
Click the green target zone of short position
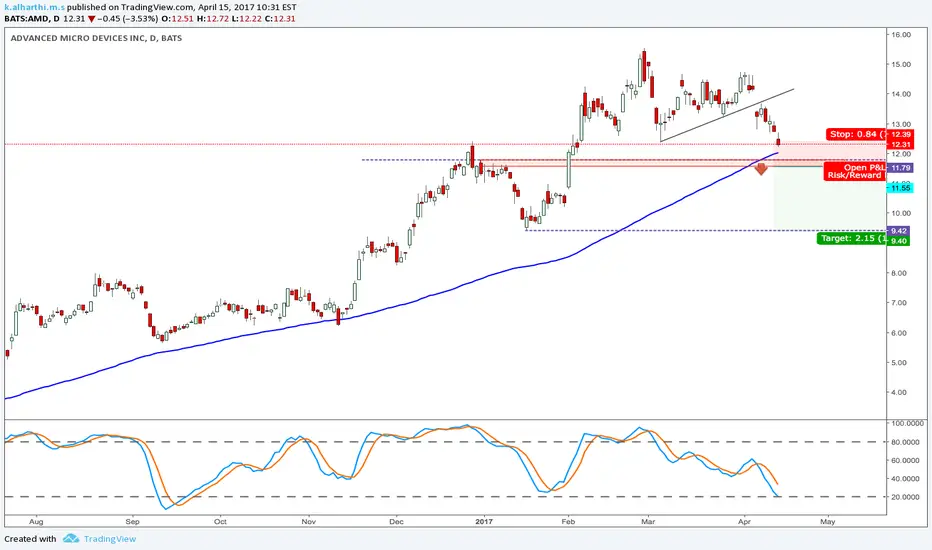[x=830, y=198]
